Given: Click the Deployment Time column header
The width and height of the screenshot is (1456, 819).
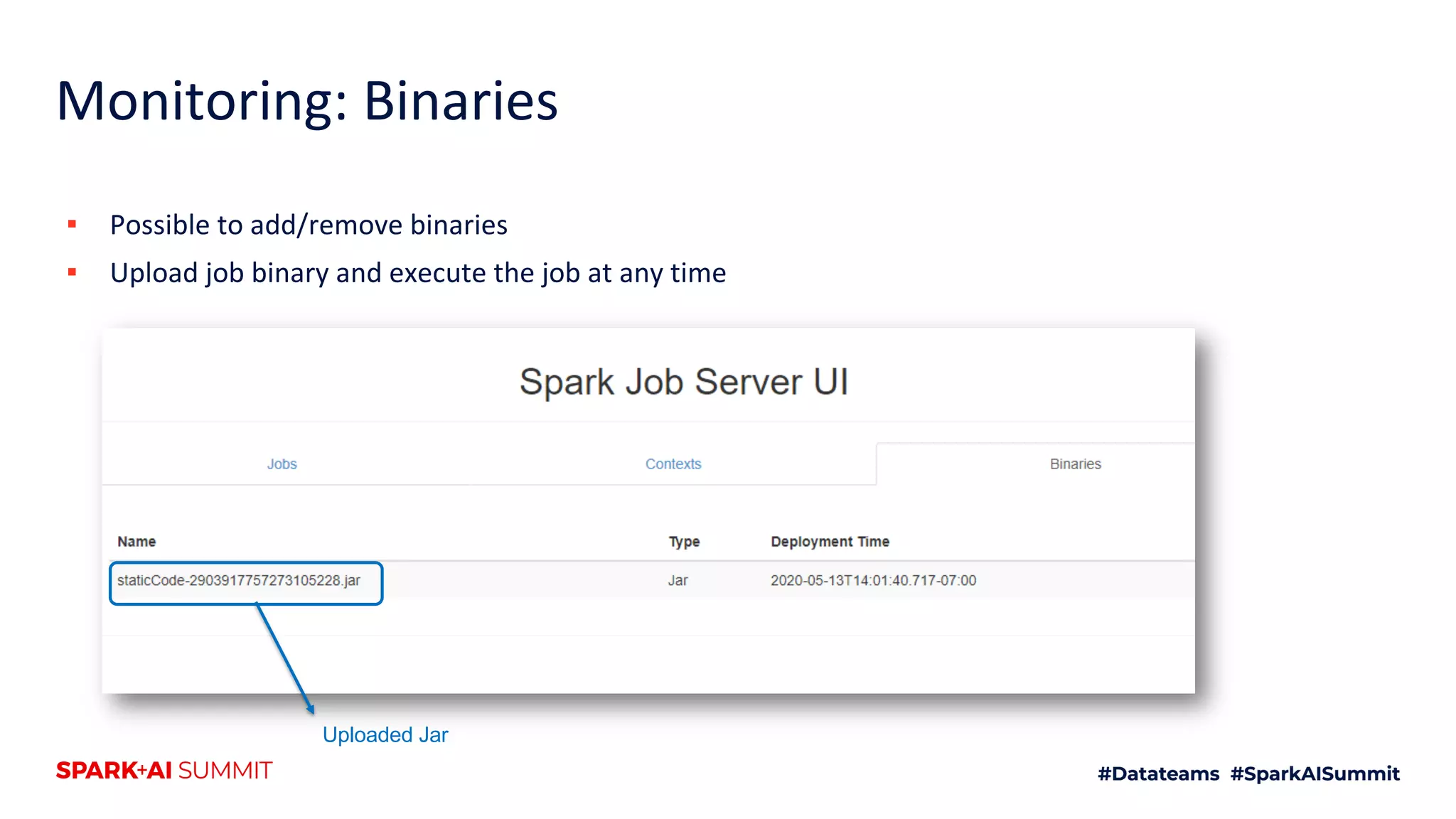Looking at the screenshot, I should click(830, 542).
